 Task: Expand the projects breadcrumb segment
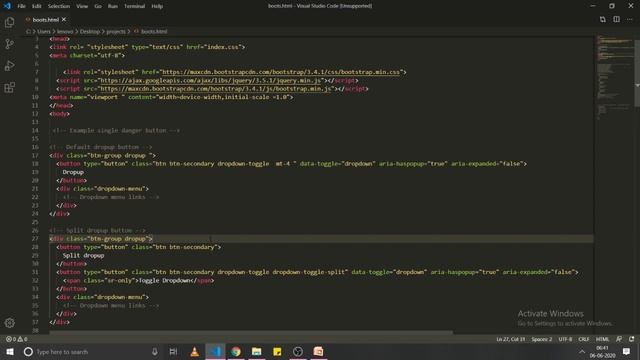point(116,31)
